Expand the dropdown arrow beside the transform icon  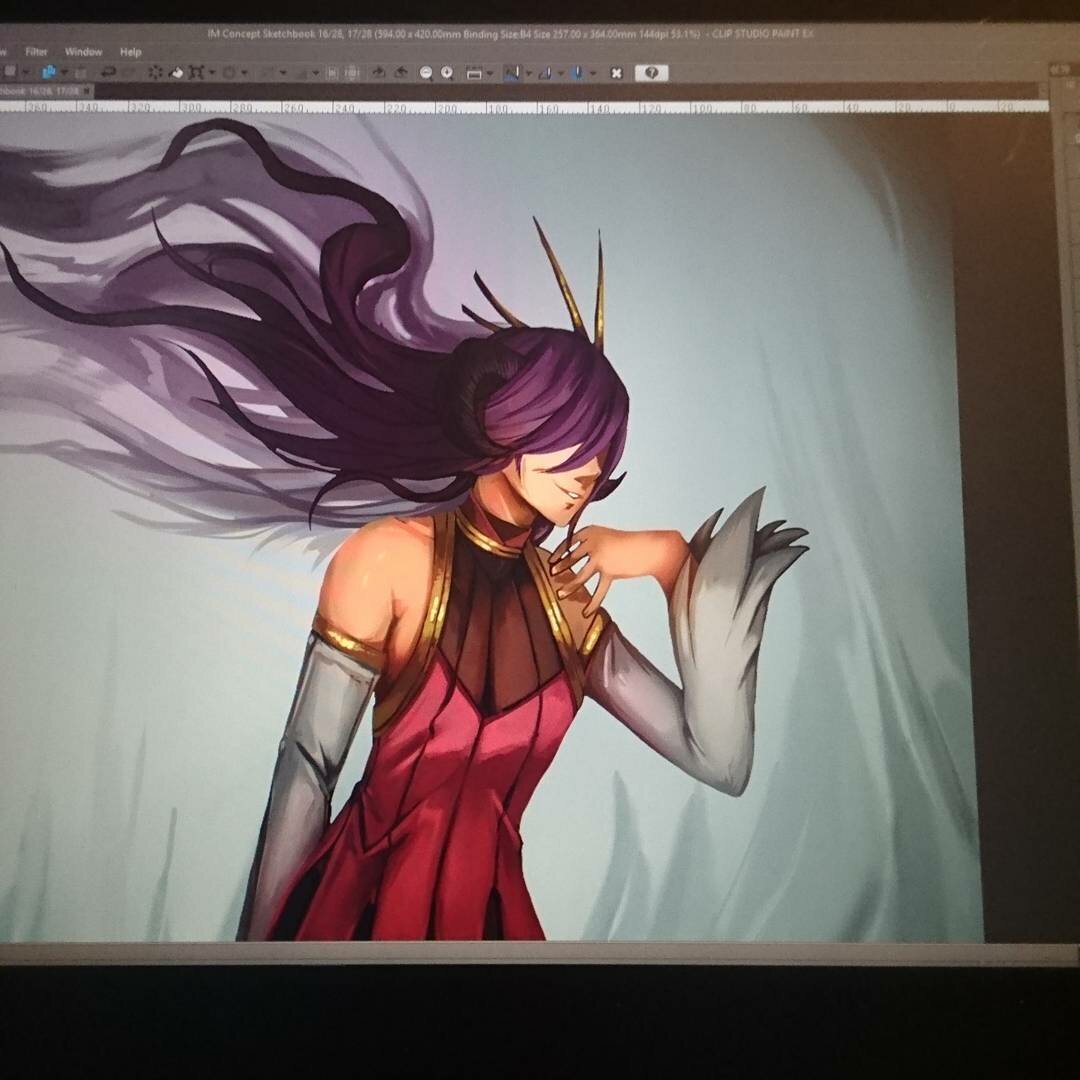tap(212, 73)
